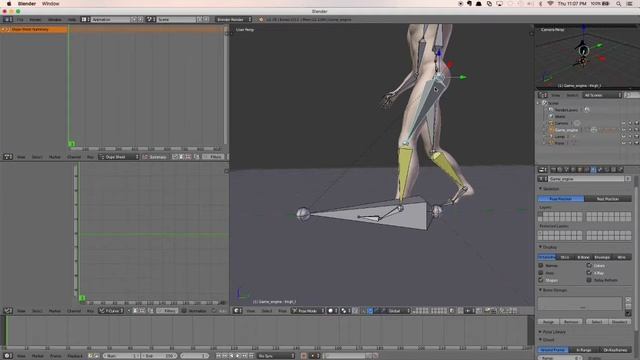Select B-Bone display type
Viewport: 640px width, 360px height.
pos(583,257)
